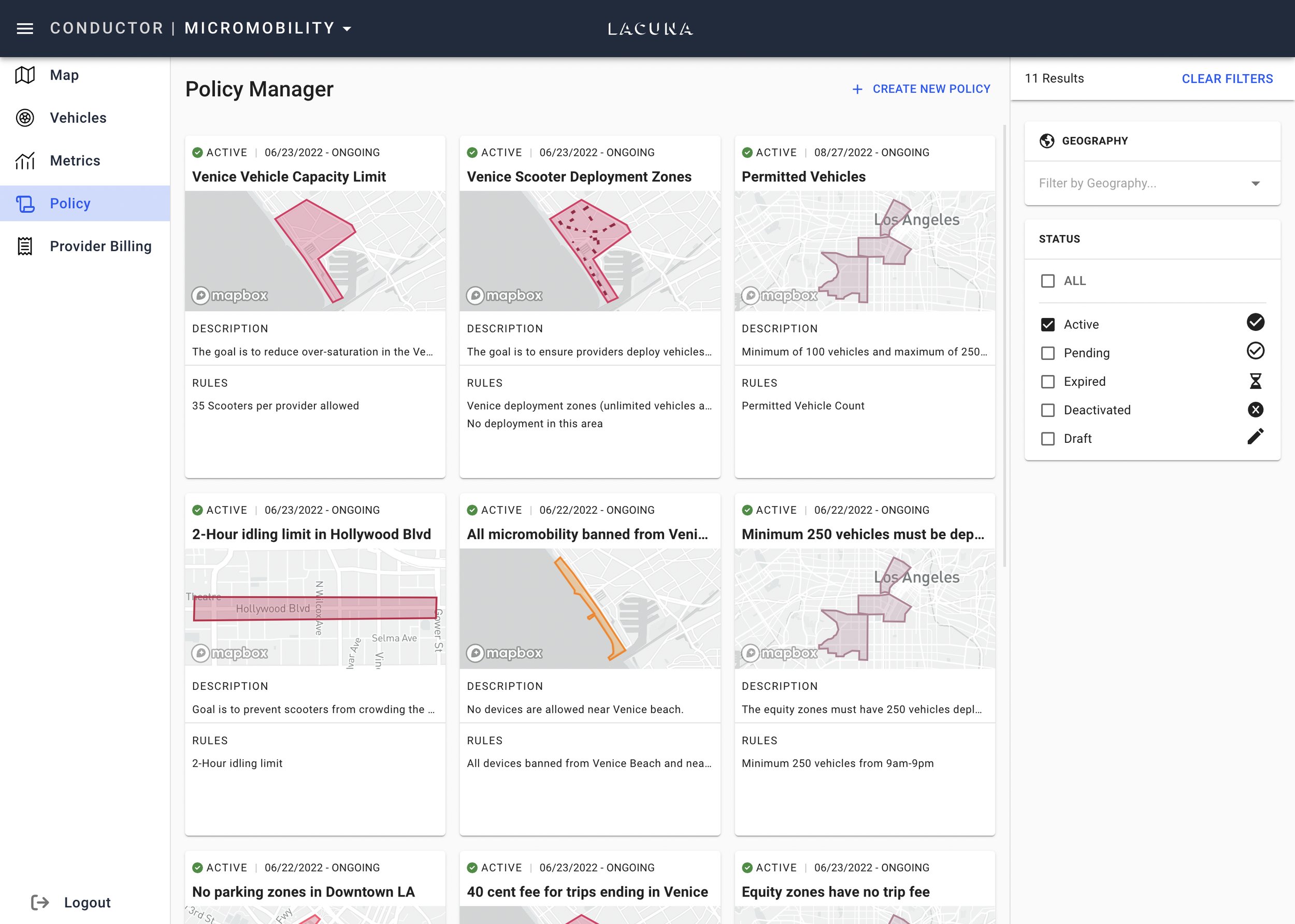Click the hourglass Expired icon
This screenshot has width=1295, height=924.
1255,381
